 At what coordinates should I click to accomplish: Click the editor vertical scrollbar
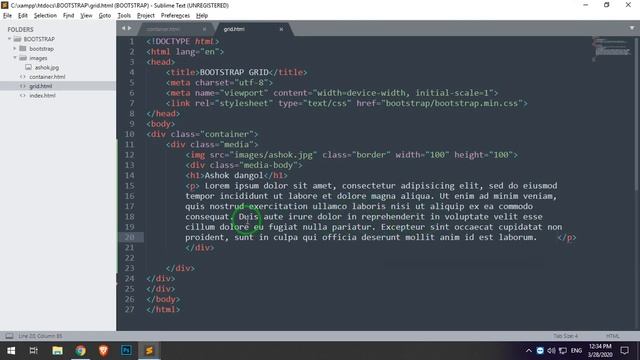637,113
